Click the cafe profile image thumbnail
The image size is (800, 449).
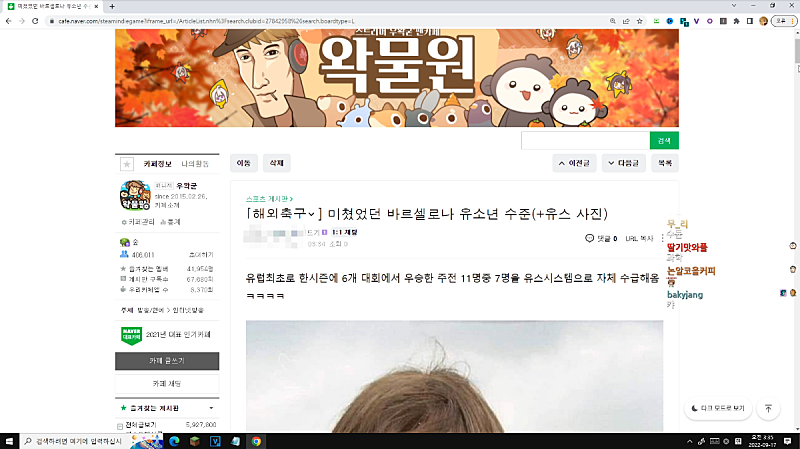click(x=135, y=195)
